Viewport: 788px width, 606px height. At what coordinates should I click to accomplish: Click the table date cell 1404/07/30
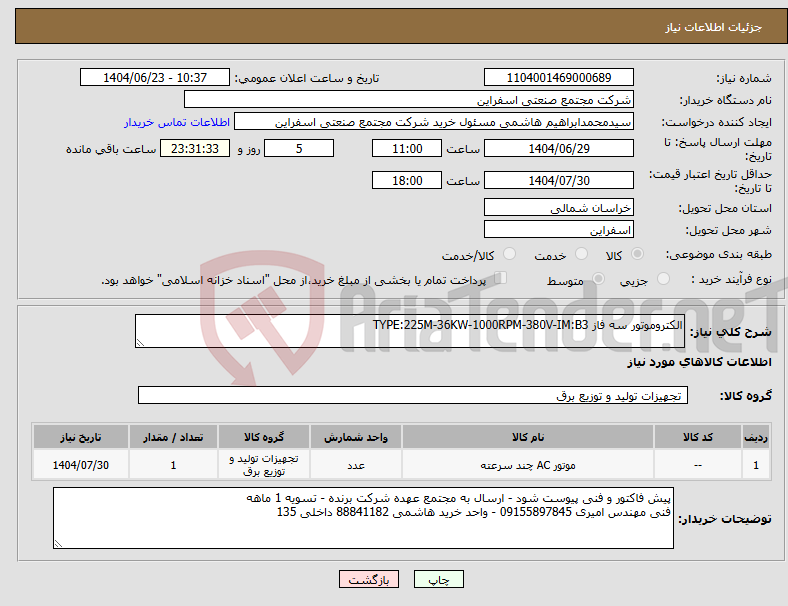click(81, 465)
